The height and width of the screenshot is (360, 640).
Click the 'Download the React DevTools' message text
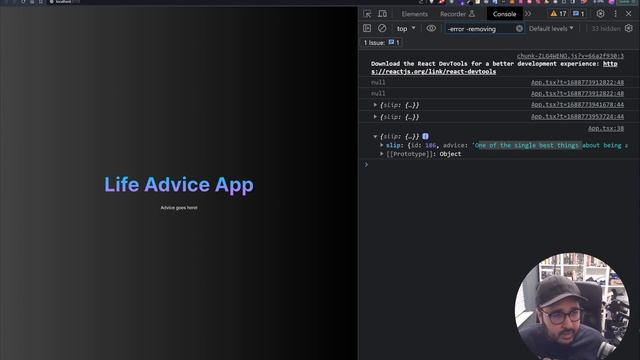(485, 64)
